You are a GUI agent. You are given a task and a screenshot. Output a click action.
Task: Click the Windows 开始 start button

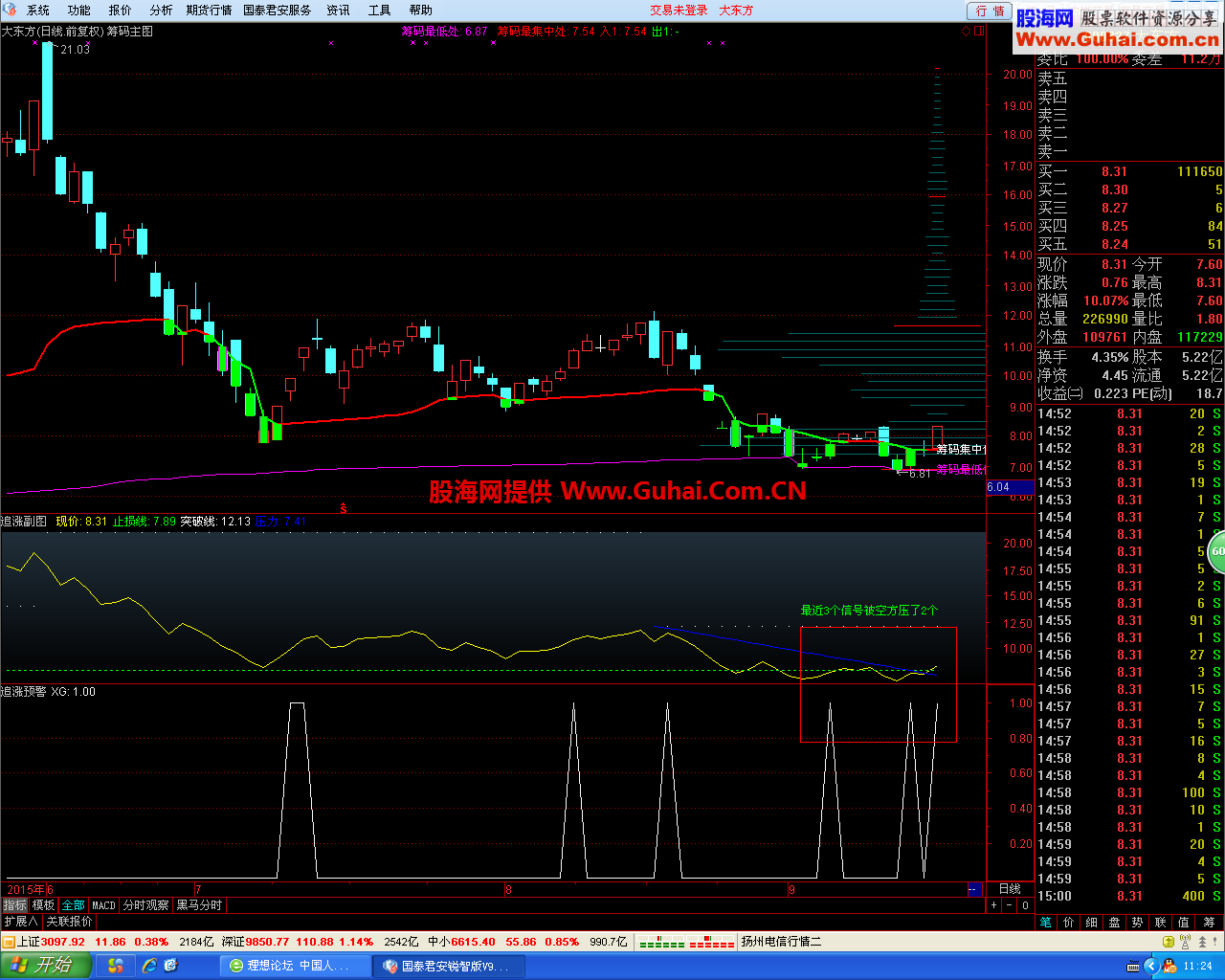pyautogui.click(x=45, y=966)
